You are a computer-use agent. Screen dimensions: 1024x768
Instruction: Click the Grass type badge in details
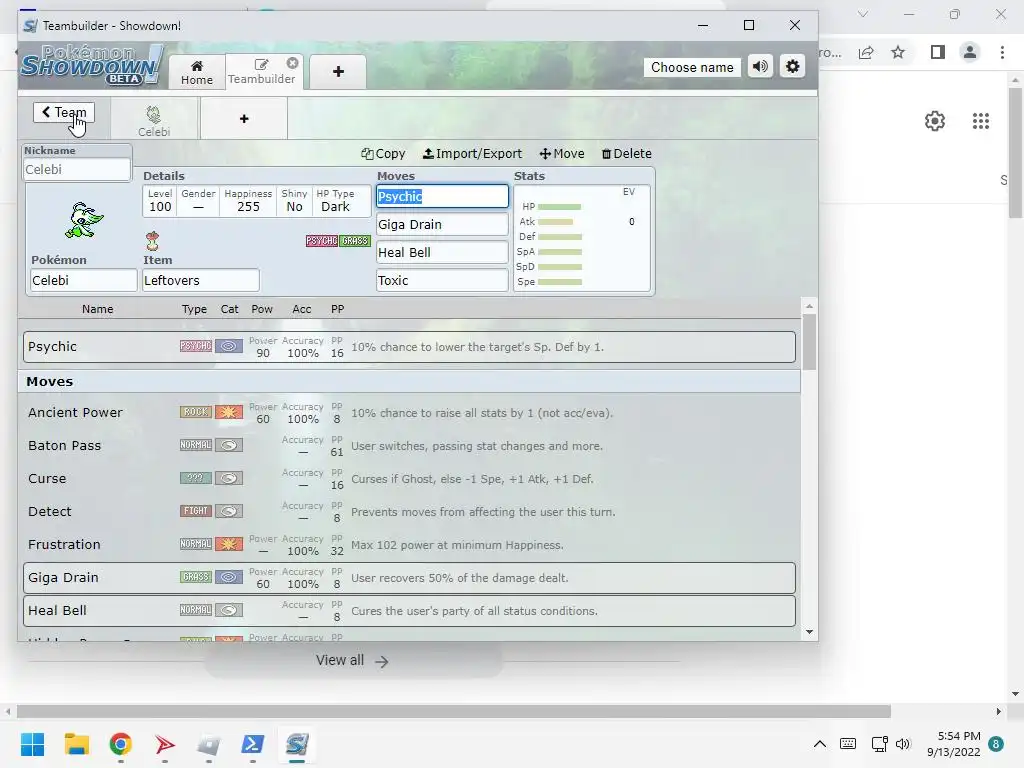[355, 241]
